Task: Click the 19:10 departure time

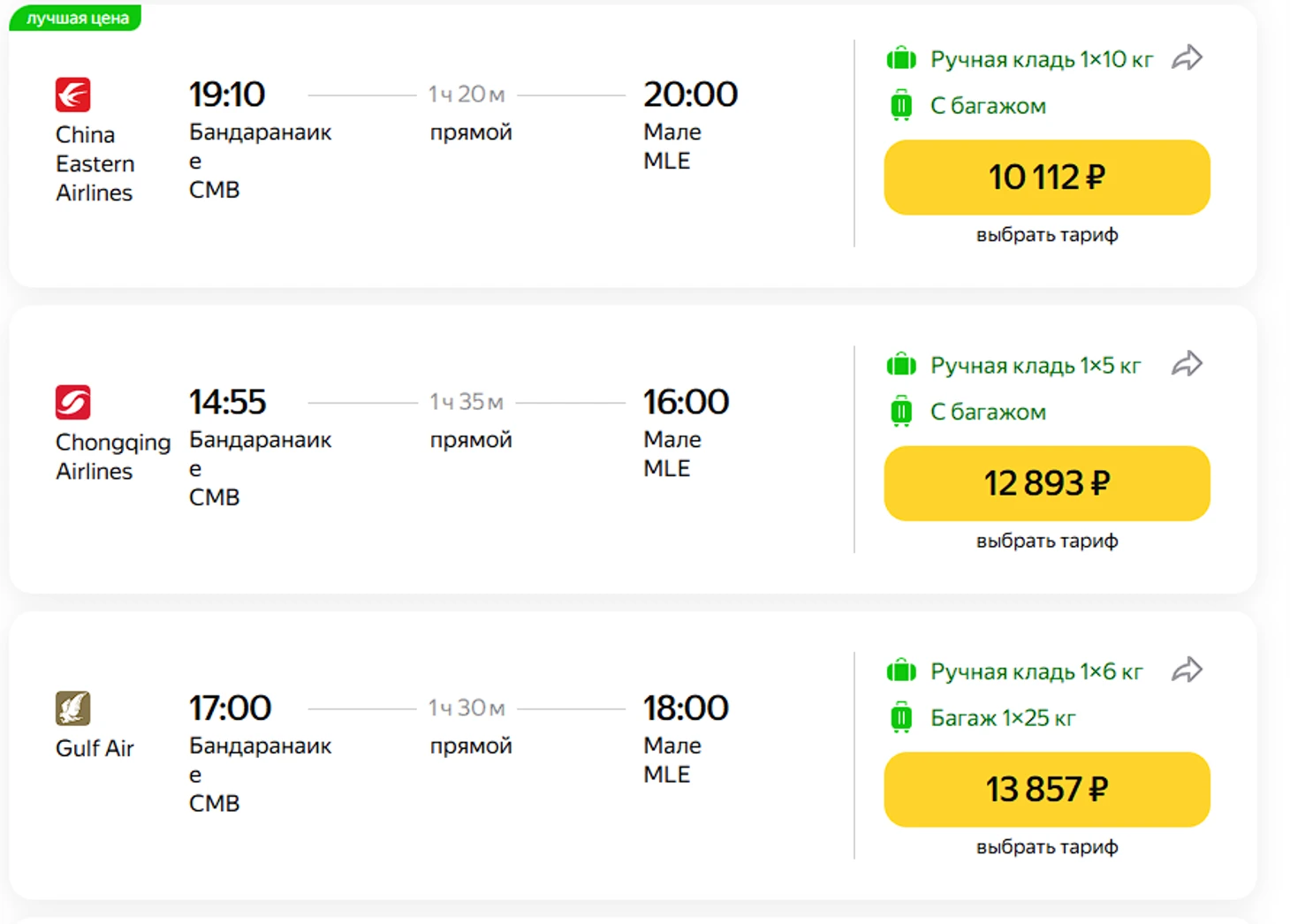Action: coord(227,95)
